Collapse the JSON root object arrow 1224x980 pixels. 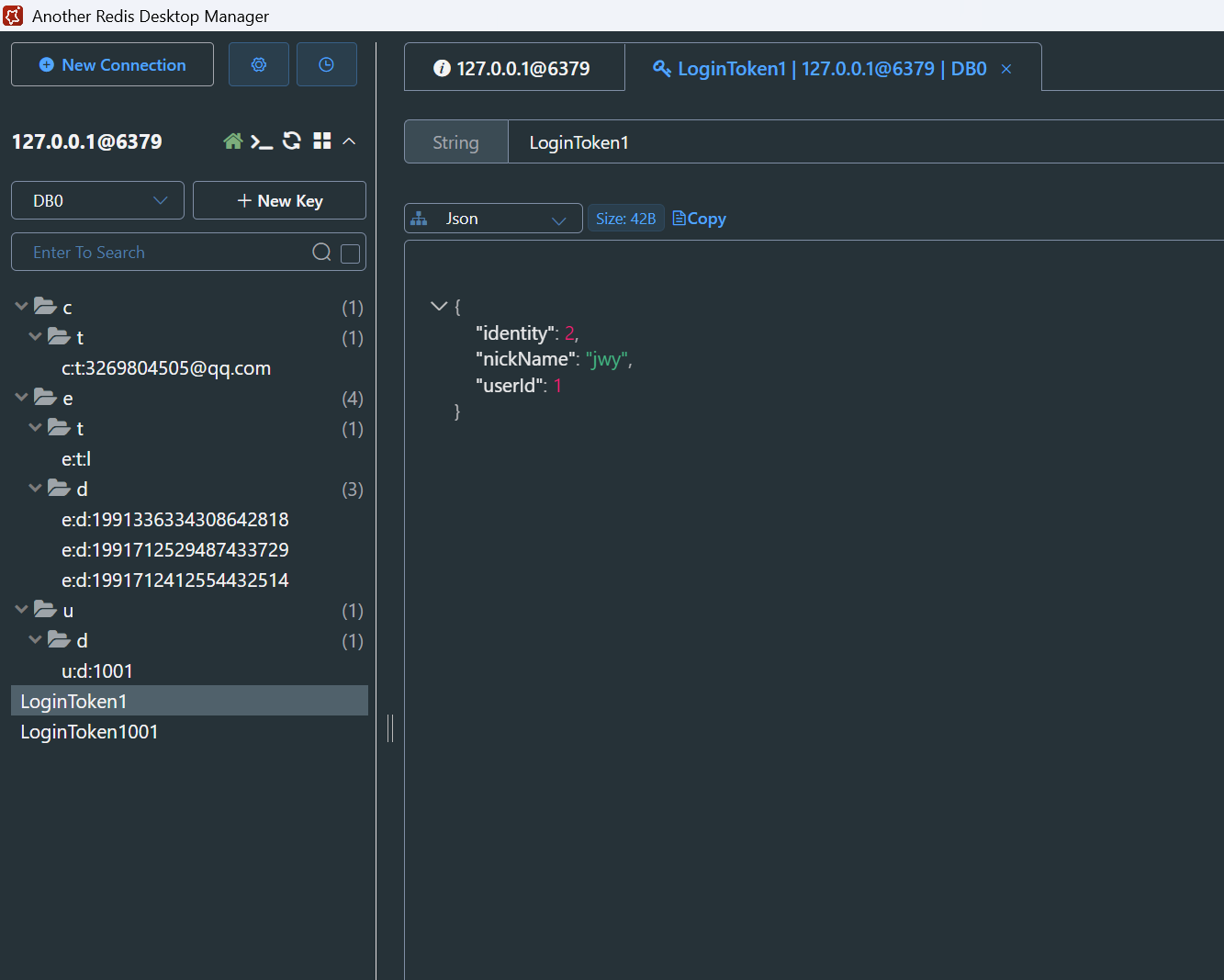(x=439, y=306)
